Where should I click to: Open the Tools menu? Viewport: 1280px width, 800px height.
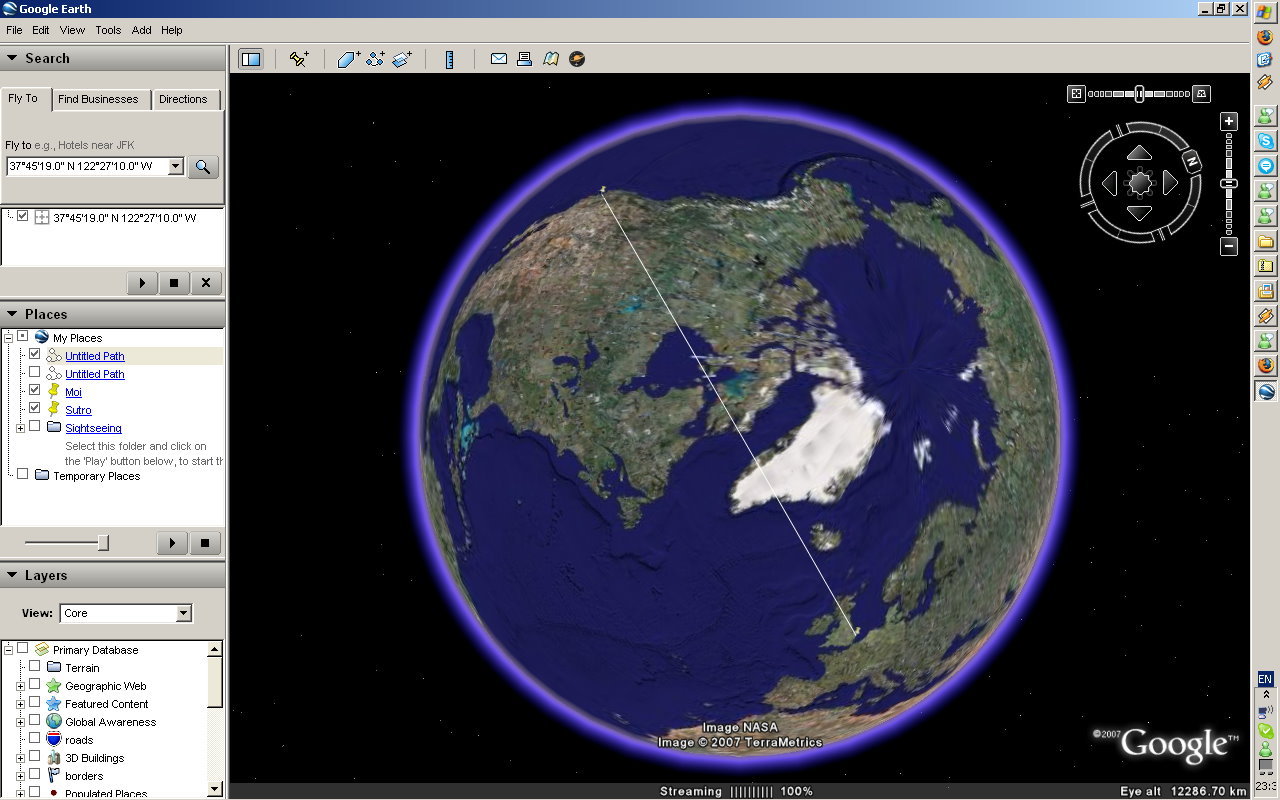click(108, 30)
